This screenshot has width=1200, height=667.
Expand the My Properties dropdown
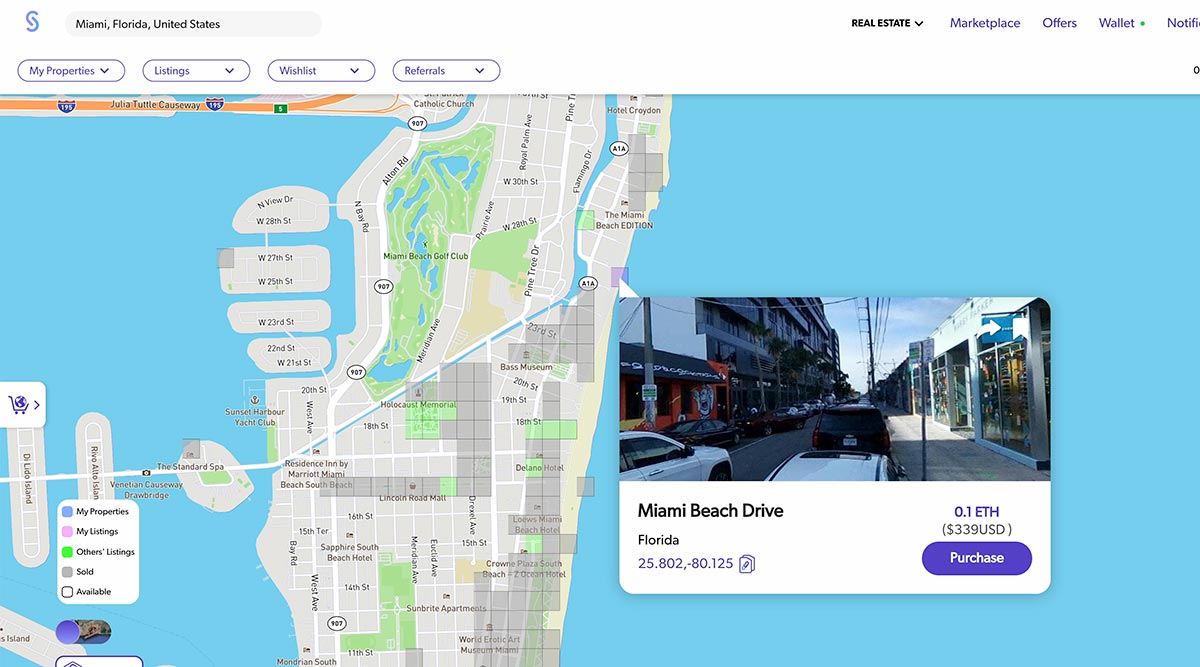71,71
